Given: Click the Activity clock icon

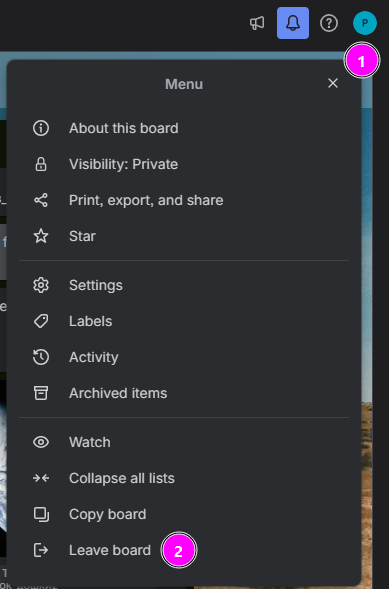Looking at the screenshot, I should pyautogui.click(x=41, y=357).
